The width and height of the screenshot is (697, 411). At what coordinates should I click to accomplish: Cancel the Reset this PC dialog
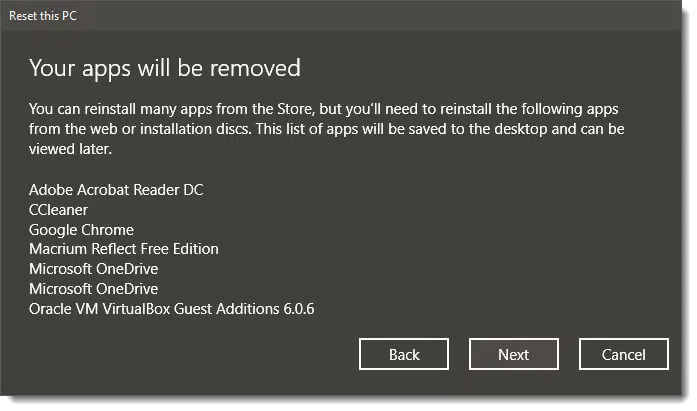coord(624,354)
